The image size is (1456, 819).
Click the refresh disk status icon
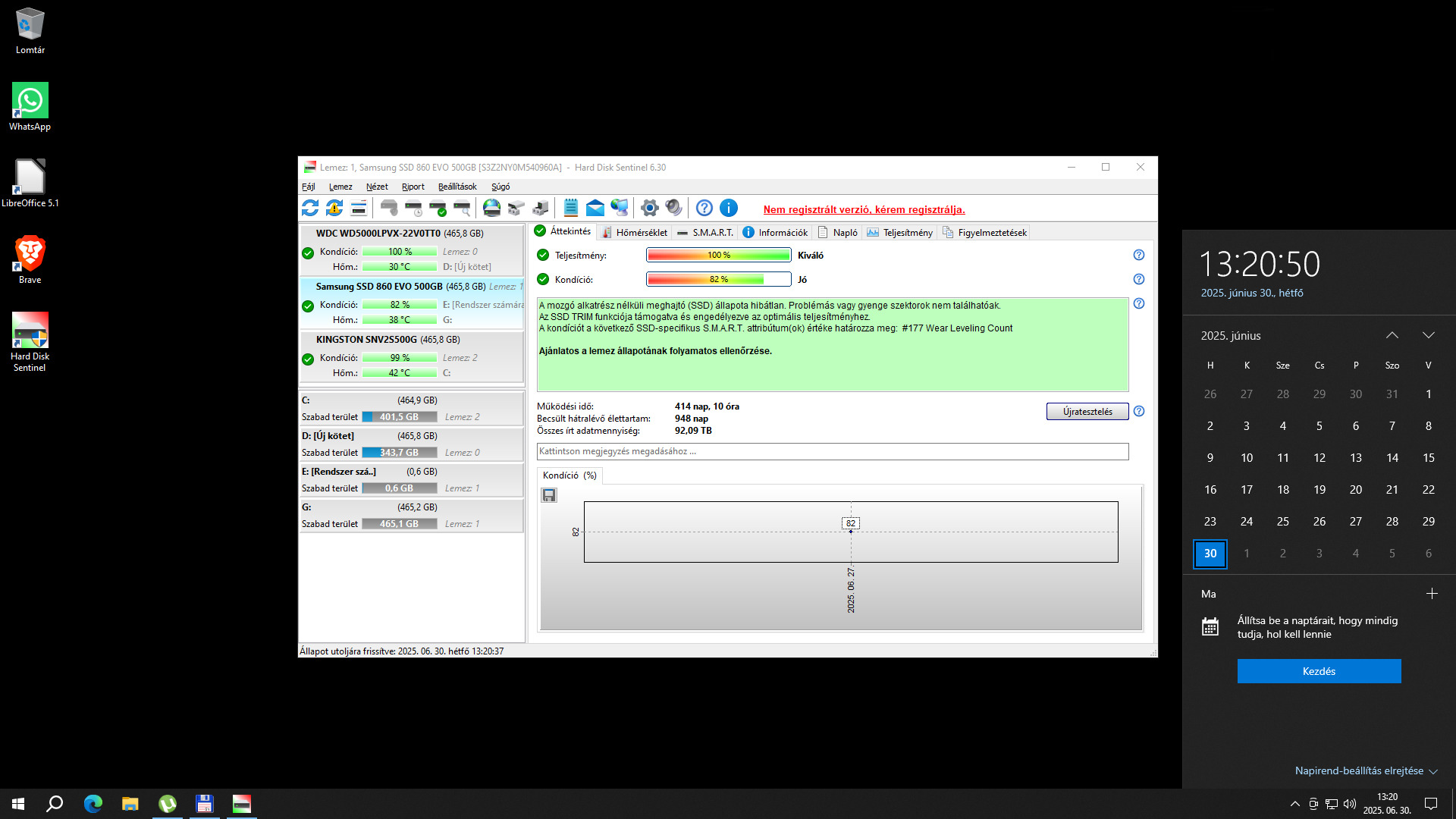(310, 208)
